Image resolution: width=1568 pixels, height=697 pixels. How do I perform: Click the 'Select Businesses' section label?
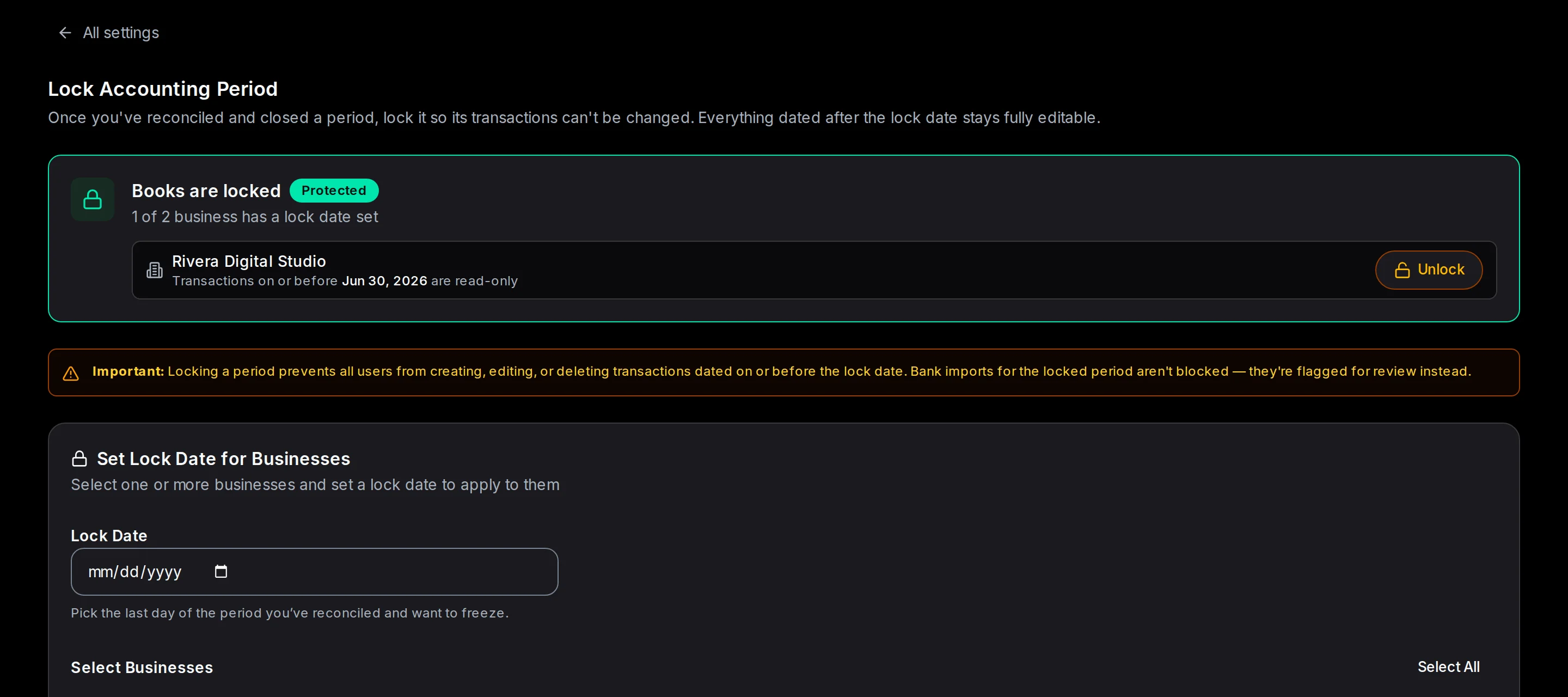(x=142, y=667)
